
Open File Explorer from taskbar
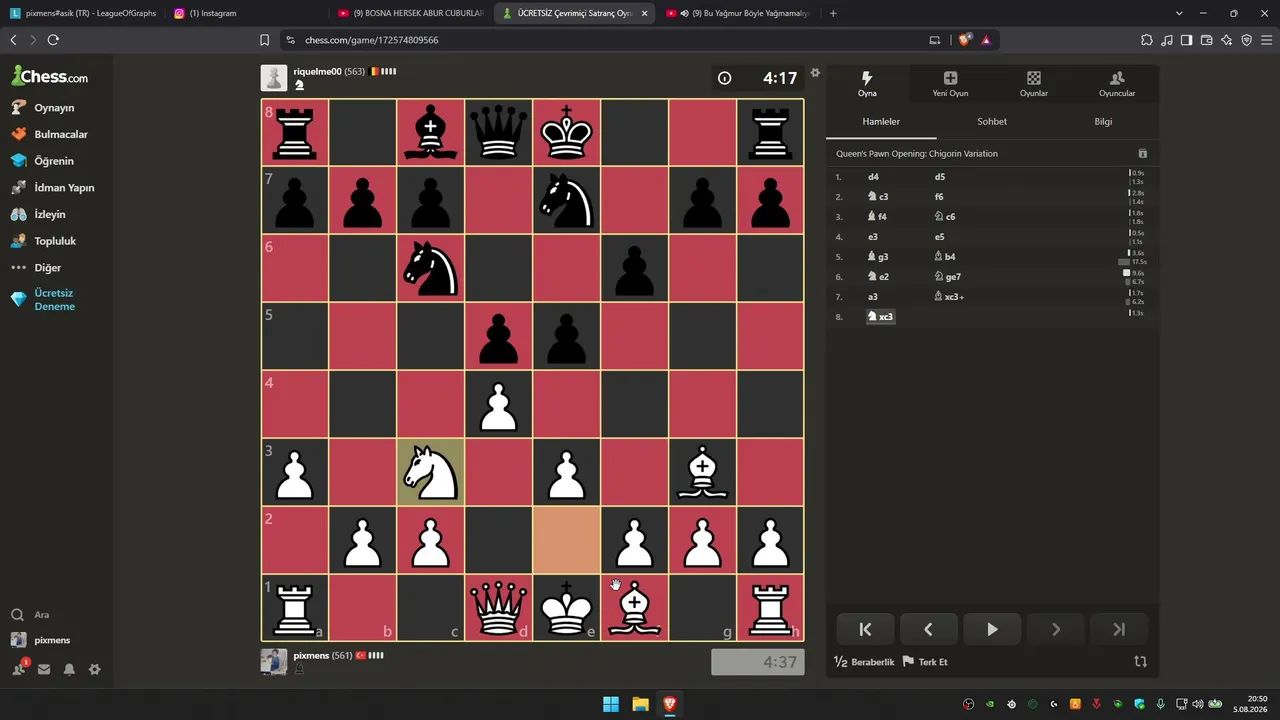click(x=640, y=704)
